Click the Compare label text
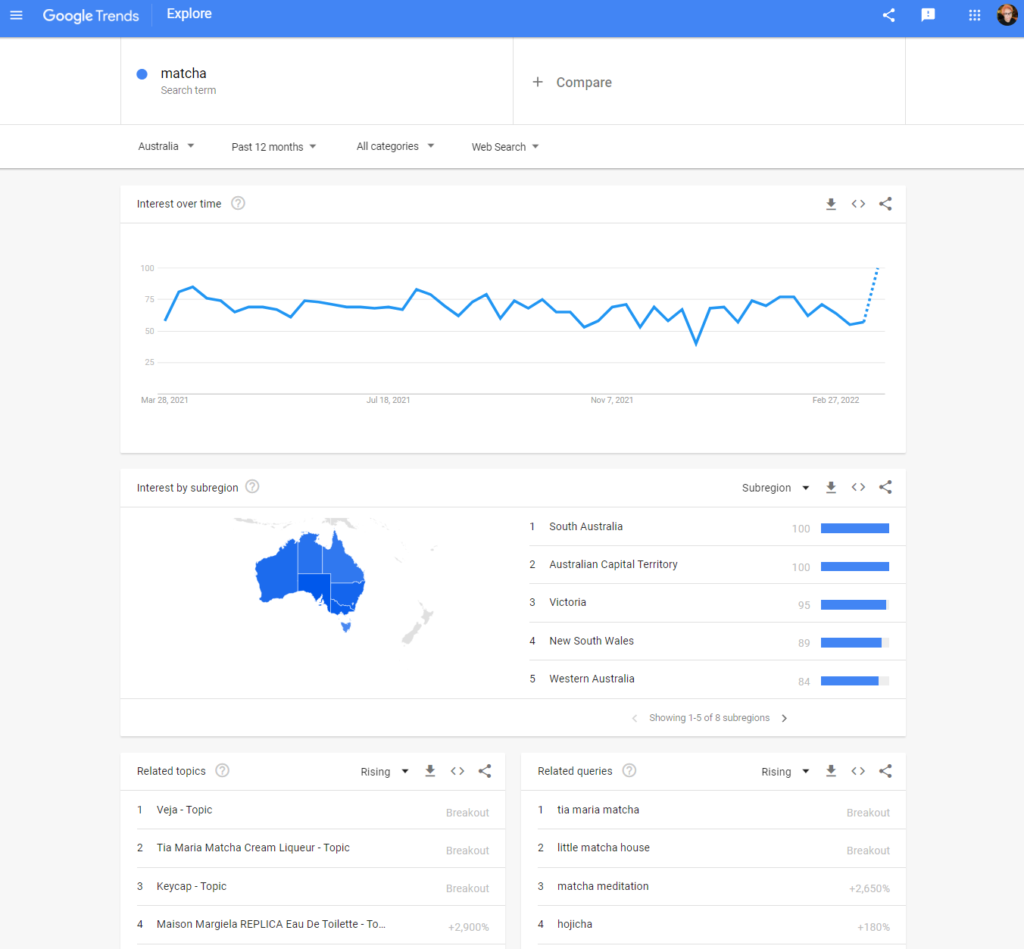 [x=584, y=82]
